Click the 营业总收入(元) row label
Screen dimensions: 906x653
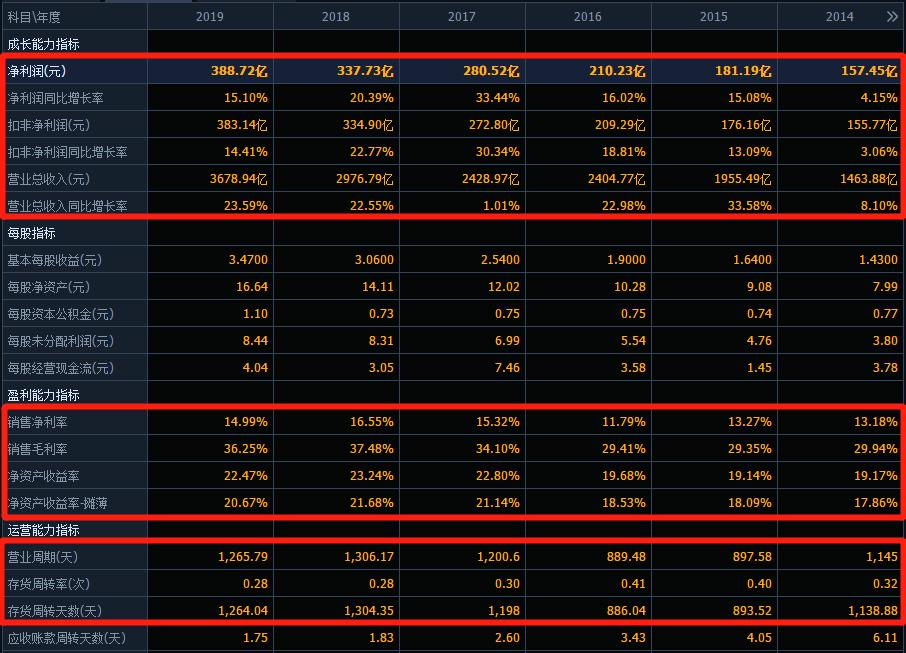[x=48, y=179]
